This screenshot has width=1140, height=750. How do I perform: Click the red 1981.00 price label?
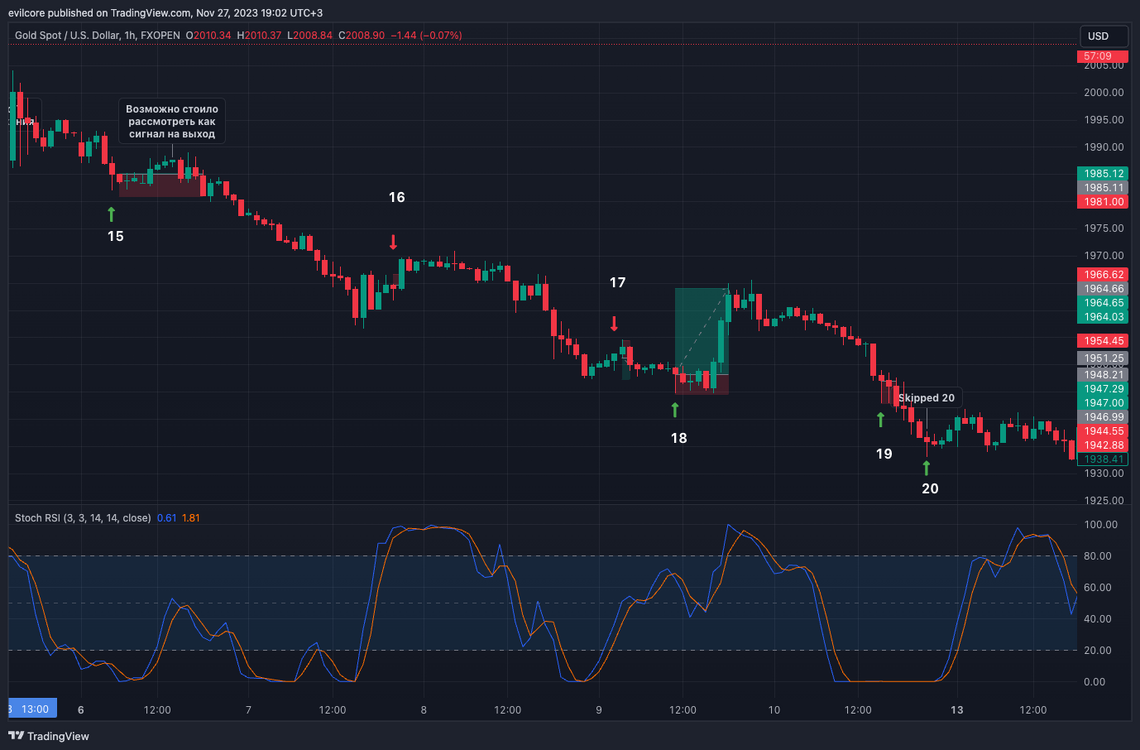pos(1102,202)
